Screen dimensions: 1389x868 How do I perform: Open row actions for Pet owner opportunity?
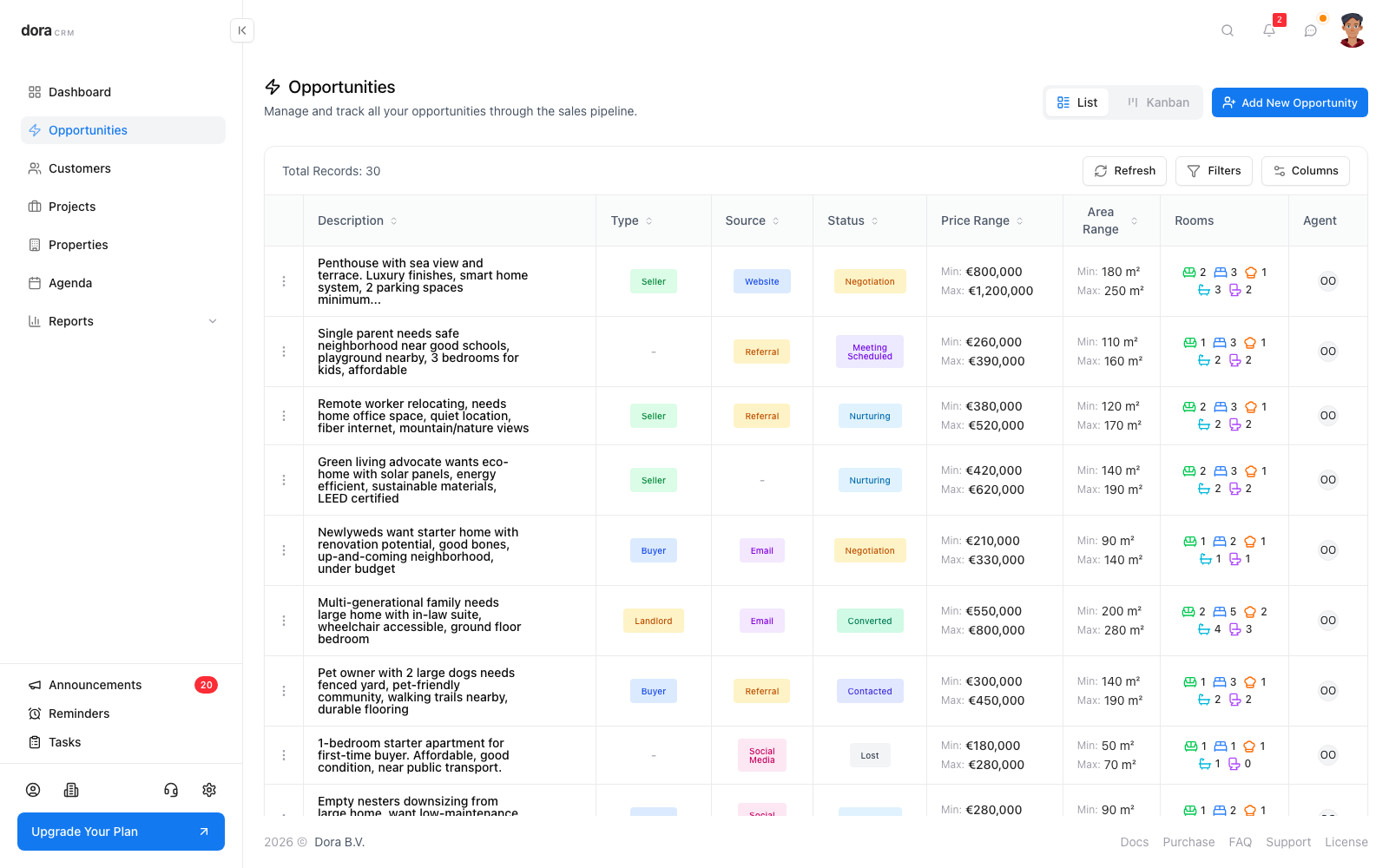[x=284, y=691]
